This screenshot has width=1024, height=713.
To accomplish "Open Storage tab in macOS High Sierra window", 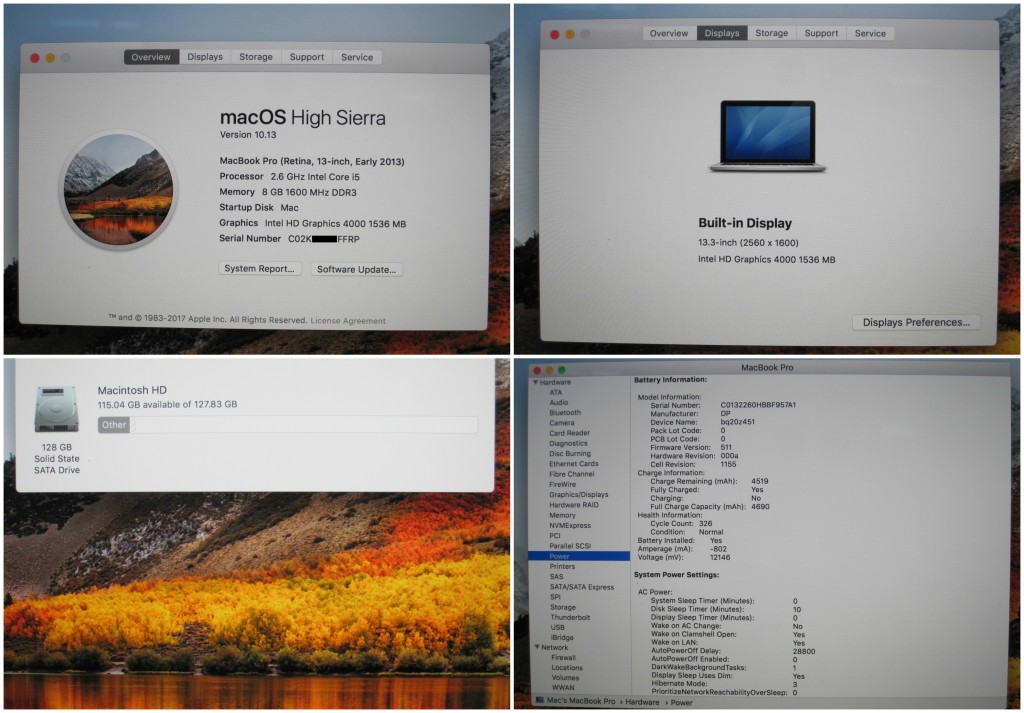I will (255, 57).
